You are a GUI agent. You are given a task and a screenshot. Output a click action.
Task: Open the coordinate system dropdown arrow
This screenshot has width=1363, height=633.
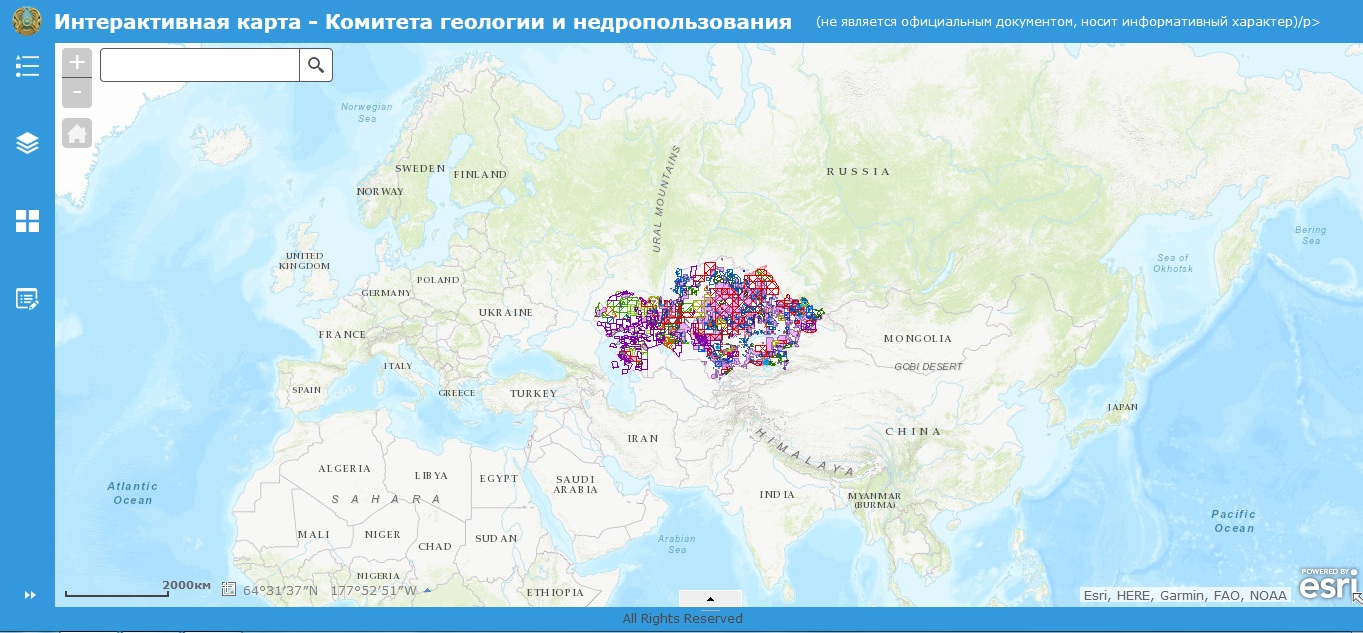point(428,590)
